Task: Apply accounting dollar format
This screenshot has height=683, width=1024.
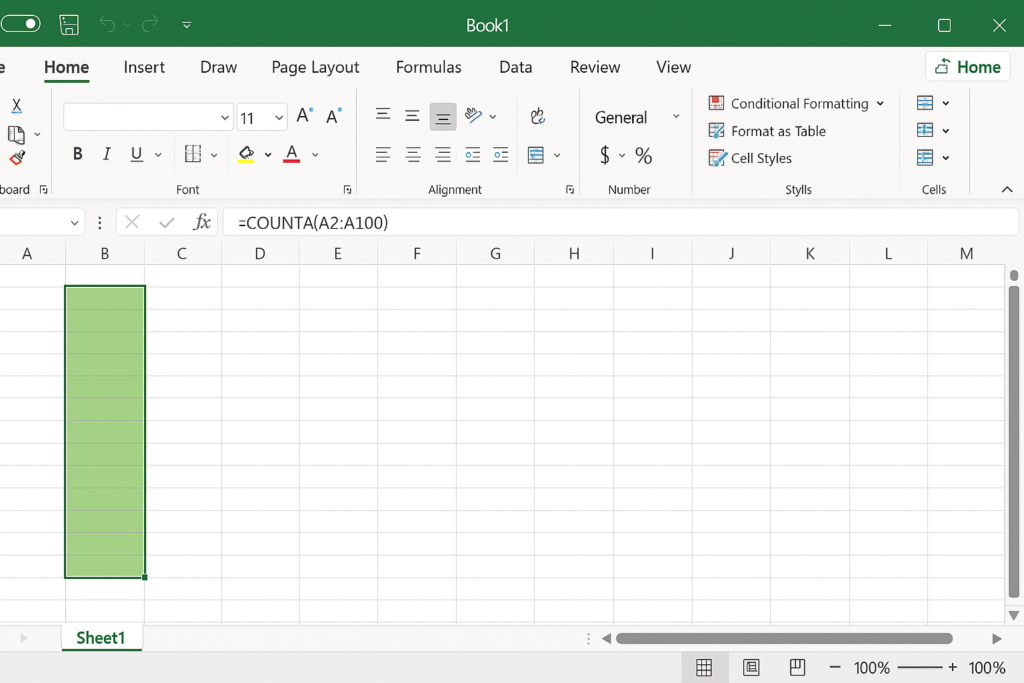Action: click(x=605, y=155)
